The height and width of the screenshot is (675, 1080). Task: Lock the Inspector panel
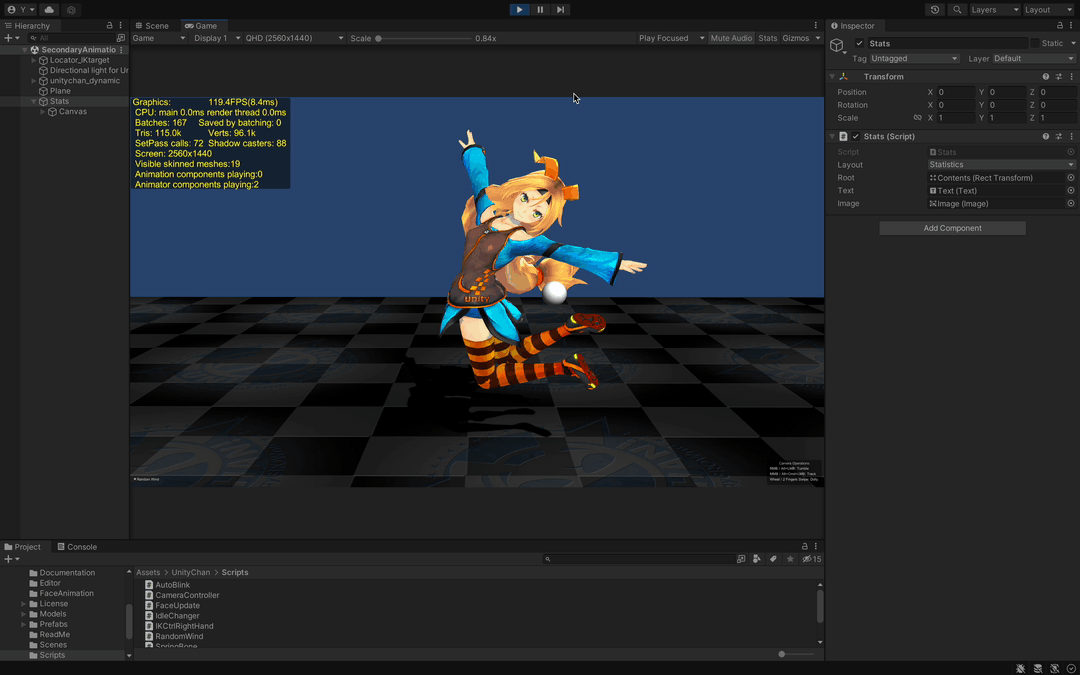tap(1060, 25)
